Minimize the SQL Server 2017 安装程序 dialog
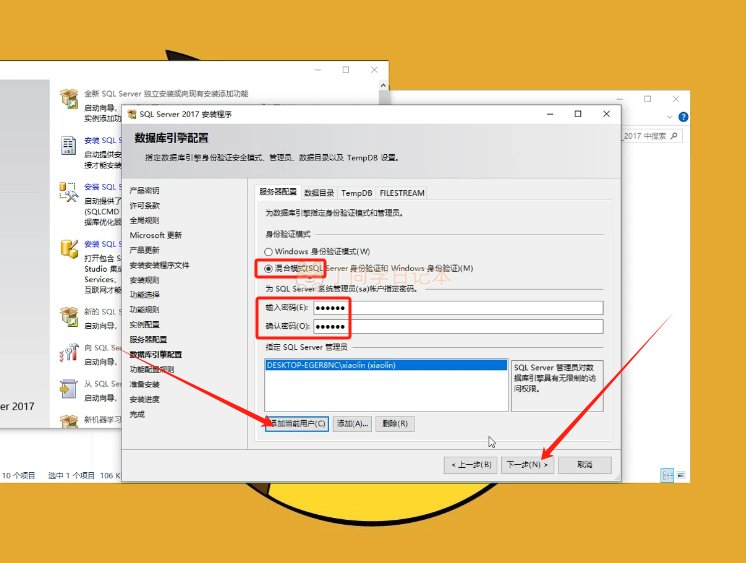This screenshot has height=563, width=746. [550, 114]
